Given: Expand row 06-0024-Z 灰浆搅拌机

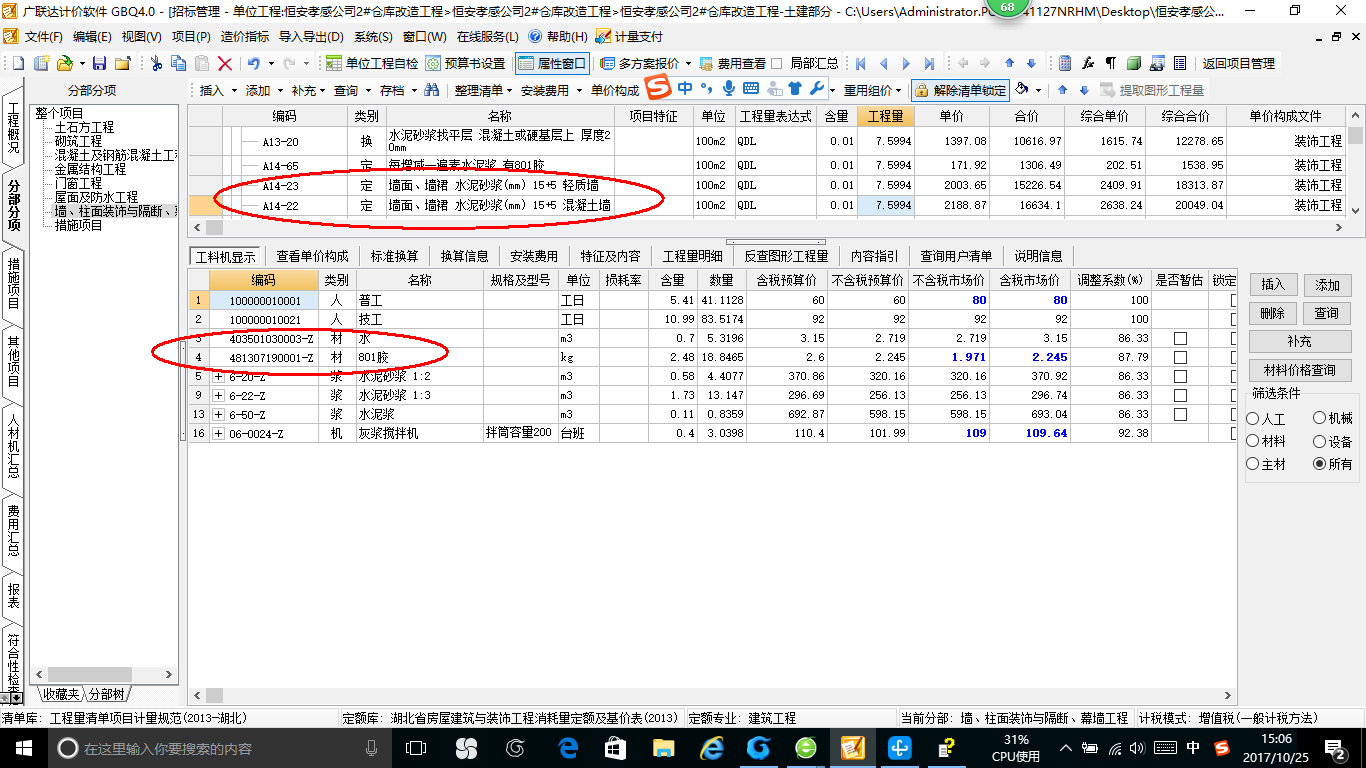Looking at the screenshot, I should (219, 433).
